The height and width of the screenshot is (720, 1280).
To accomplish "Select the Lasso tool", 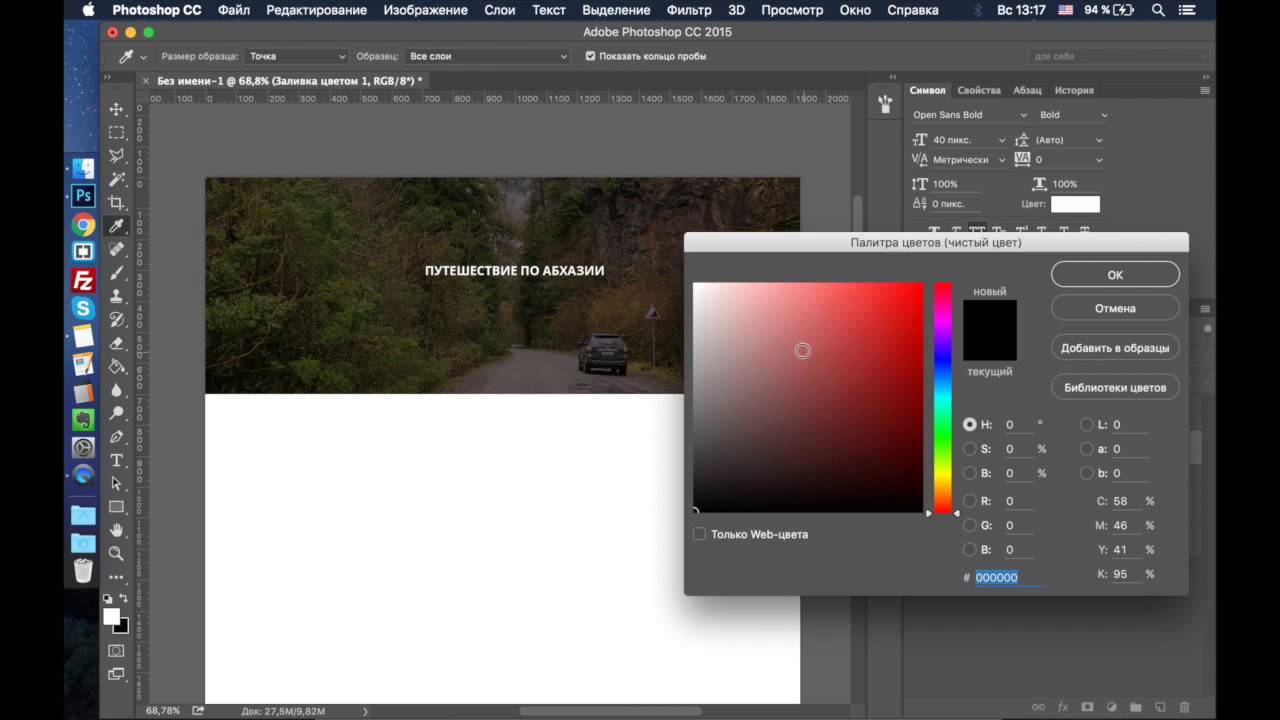I will pos(116,155).
